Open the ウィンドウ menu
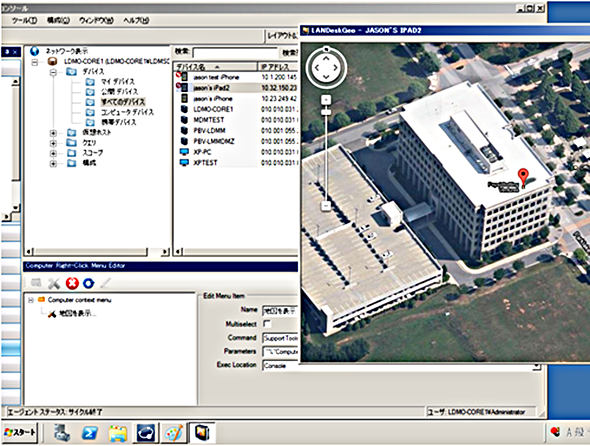590x446 pixels. (96, 20)
